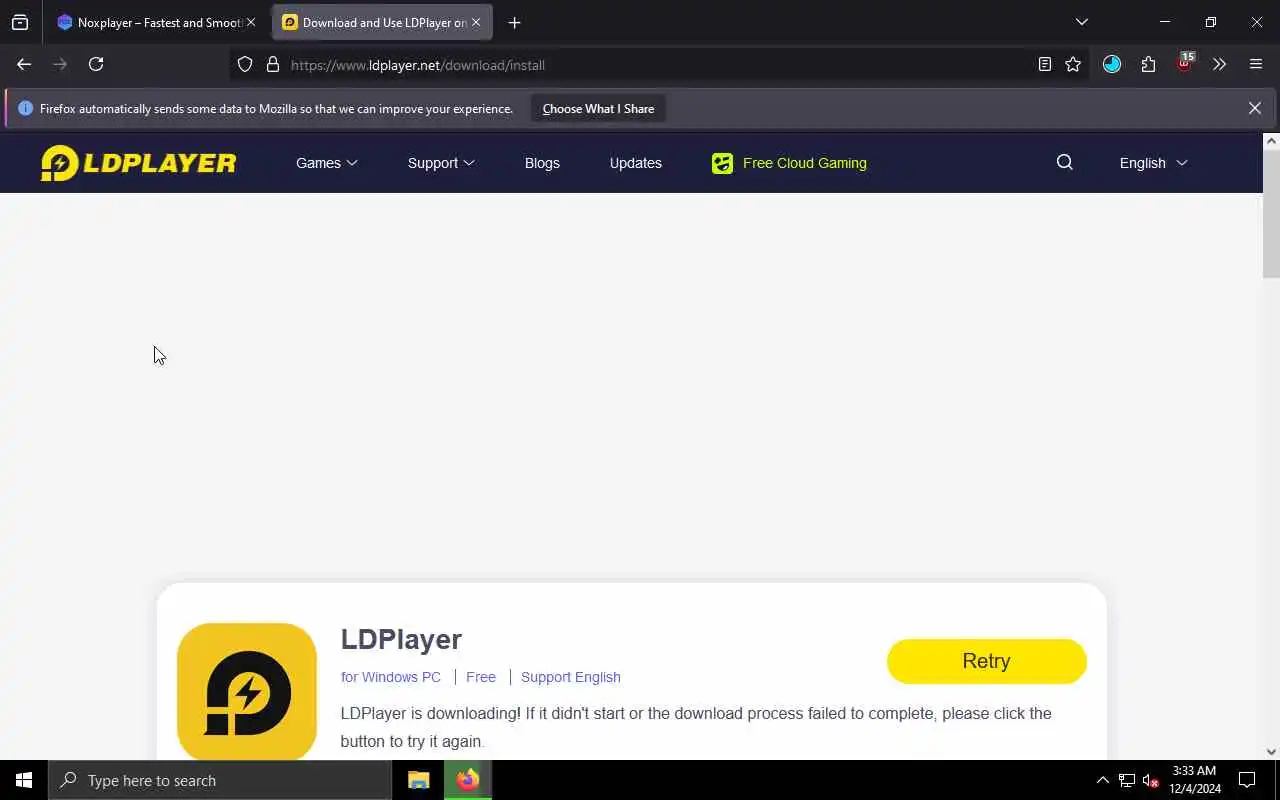1280x800 pixels.
Task: Select the Download and Use LDPlayer tab
Action: (382, 22)
